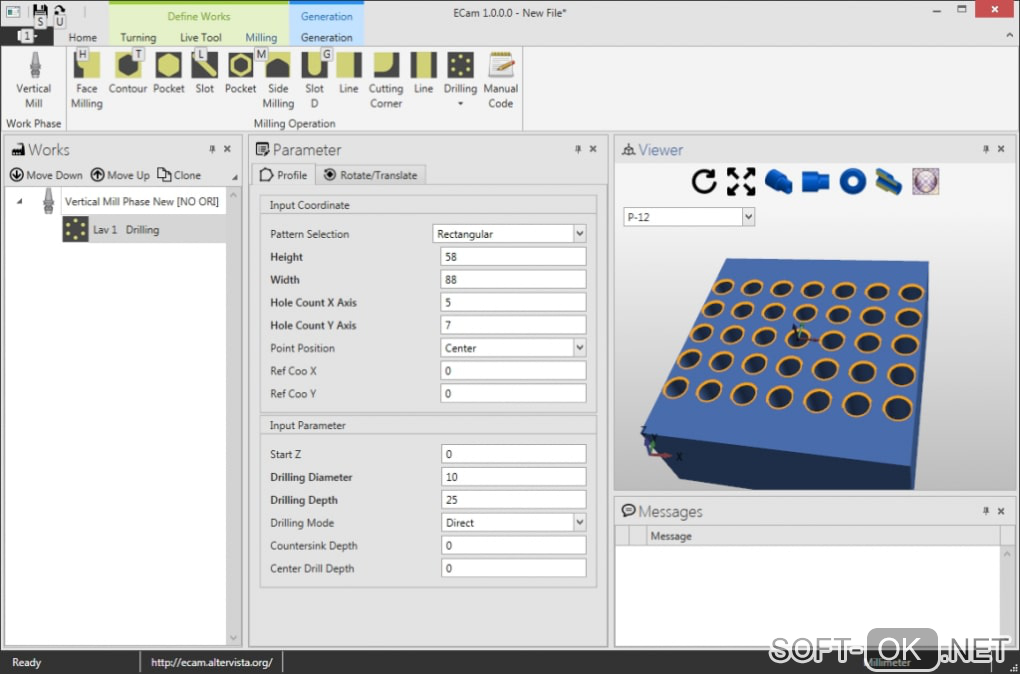Toggle the wireframe sphere view icon
The height and width of the screenshot is (674, 1020).
click(x=925, y=182)
